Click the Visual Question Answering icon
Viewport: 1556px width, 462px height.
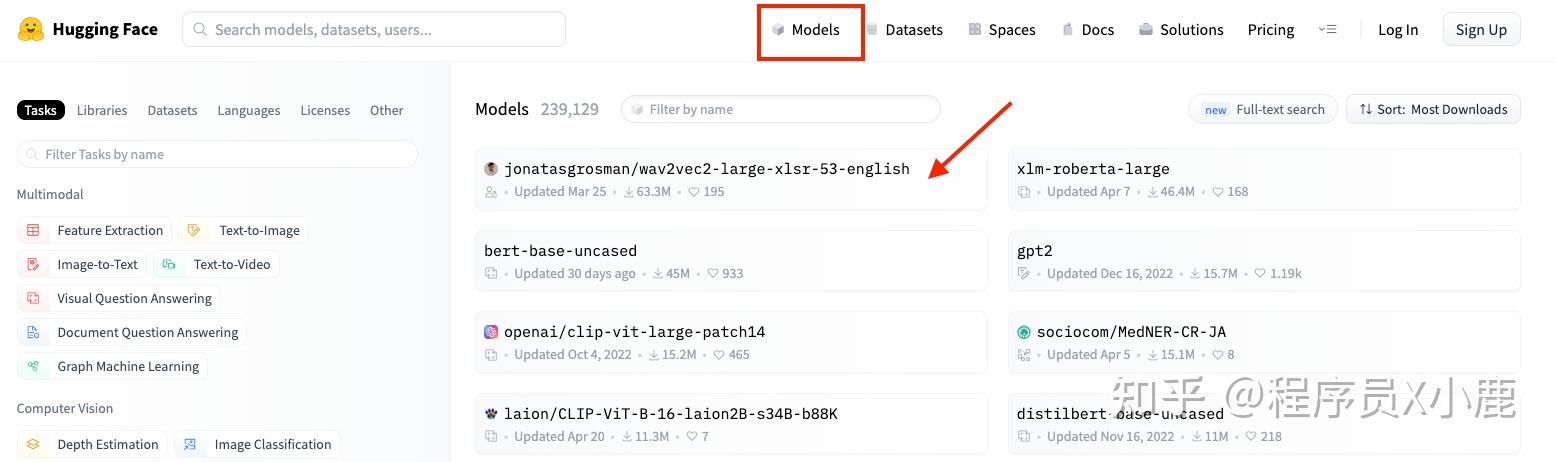[33, 298]
